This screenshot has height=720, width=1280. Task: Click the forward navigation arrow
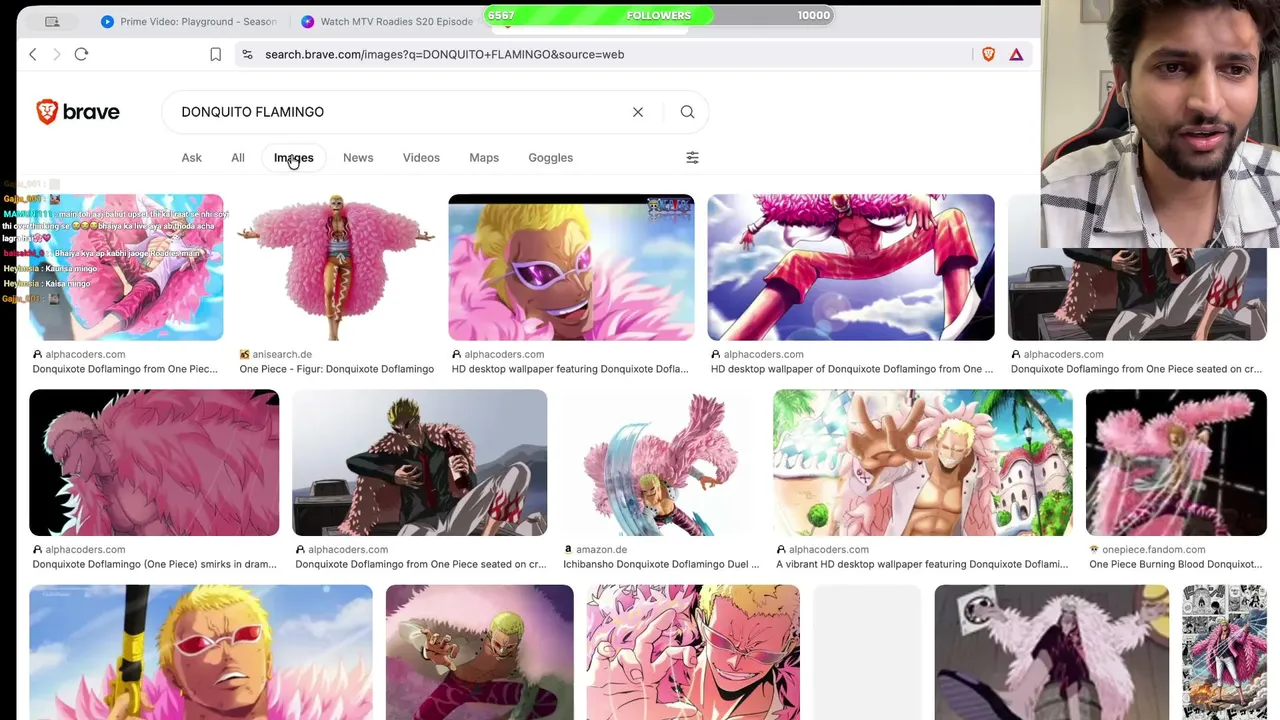click(x=57, y=54)
